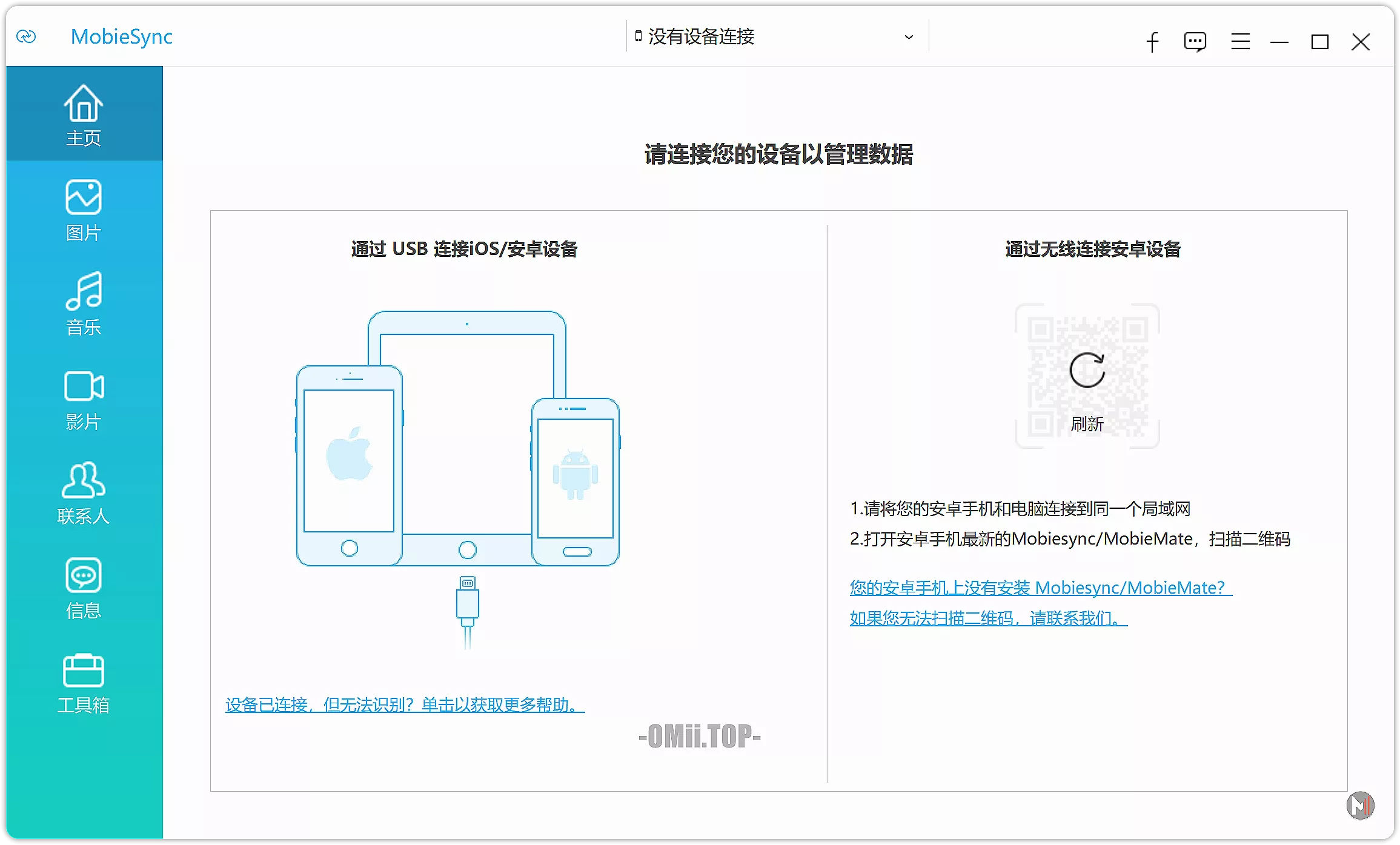Click heading 通过无线连接安卓设备

point(1093,249)
